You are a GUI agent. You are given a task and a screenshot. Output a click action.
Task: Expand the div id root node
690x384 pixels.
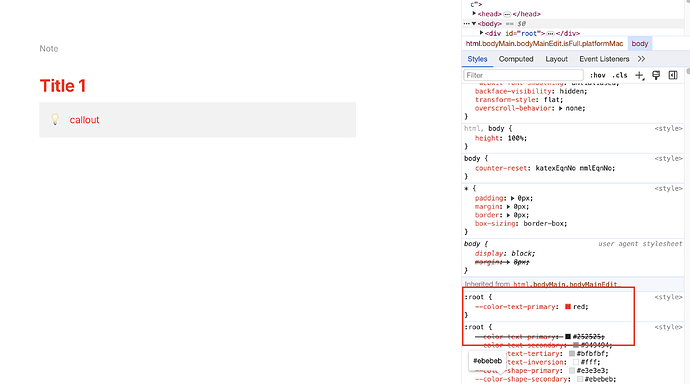(x=481, y=33)
